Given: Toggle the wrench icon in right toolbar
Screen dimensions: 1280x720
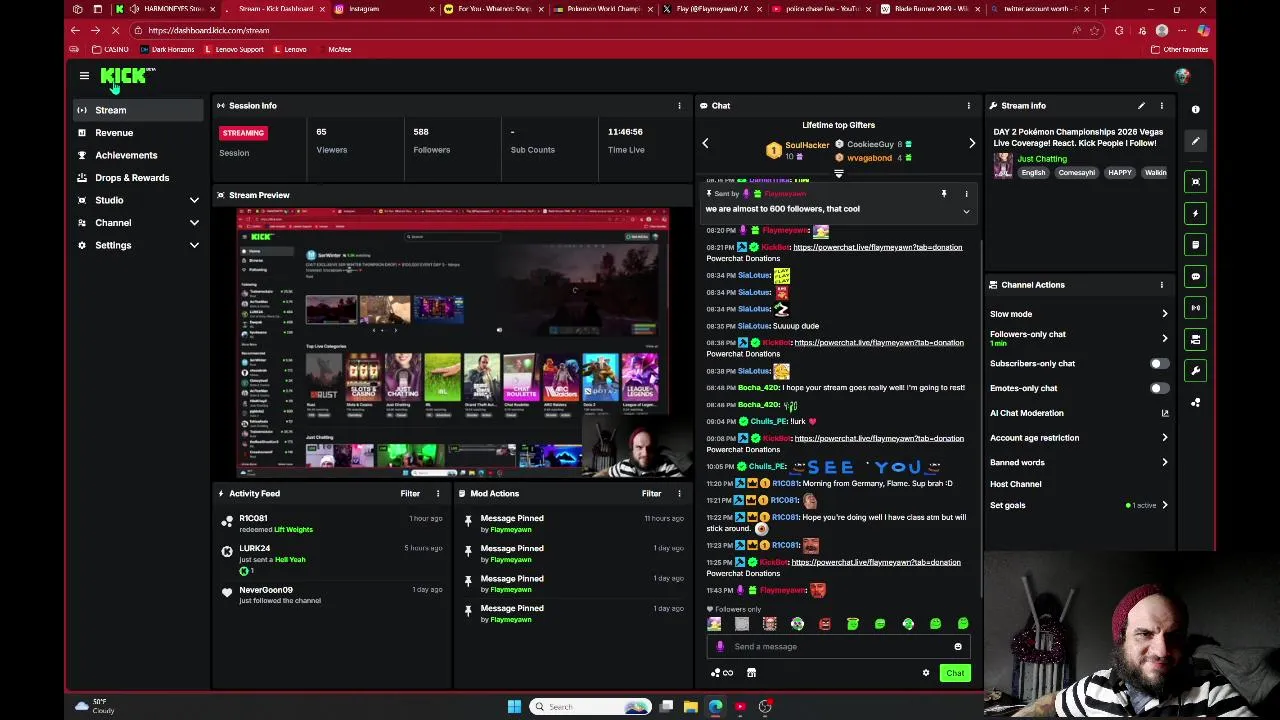Looking at the screenshot, I should [1195, 371].
